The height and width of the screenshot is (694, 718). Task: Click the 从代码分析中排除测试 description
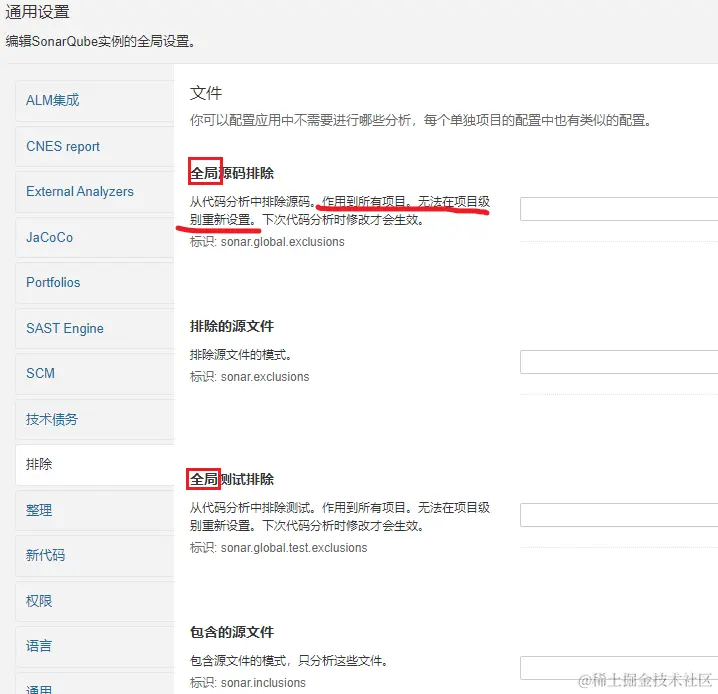click(340, 516)
